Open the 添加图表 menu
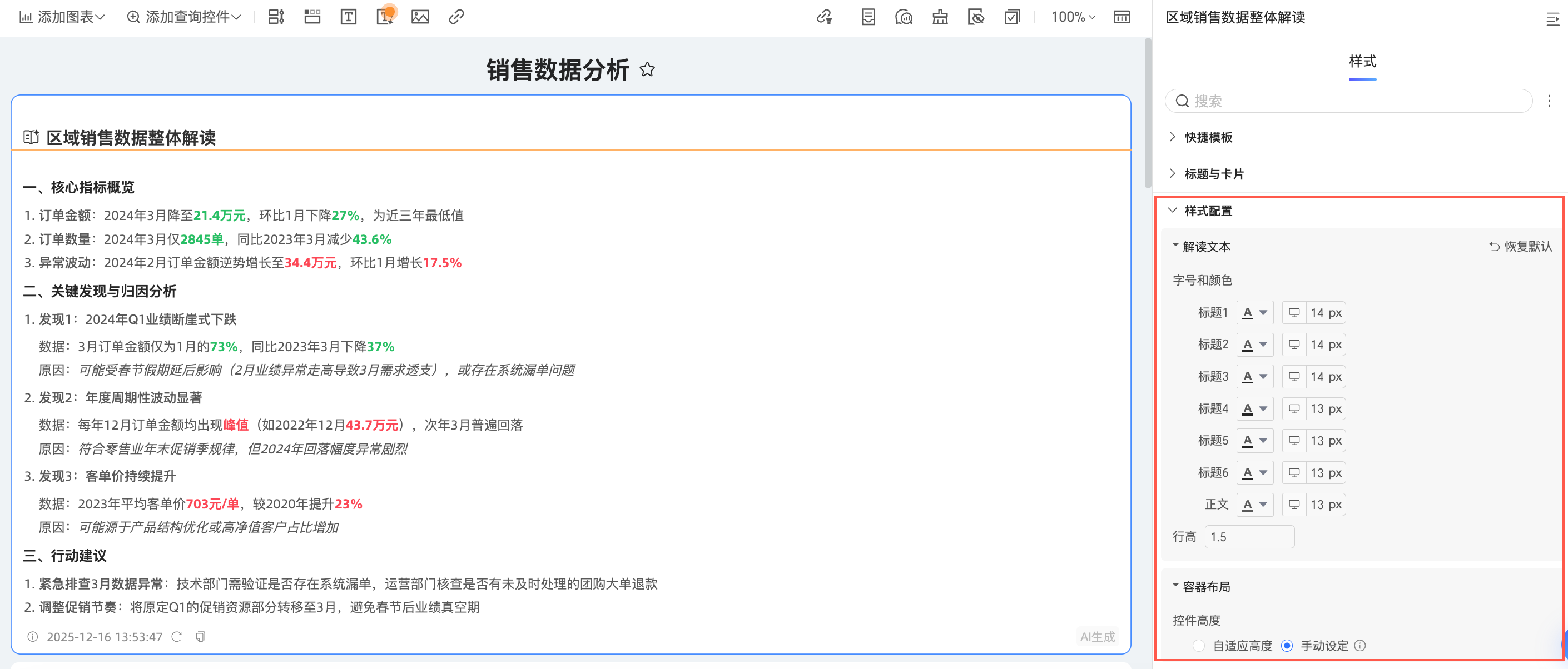This screenshot has width=1568, height=669. click(x=62, y=17)
